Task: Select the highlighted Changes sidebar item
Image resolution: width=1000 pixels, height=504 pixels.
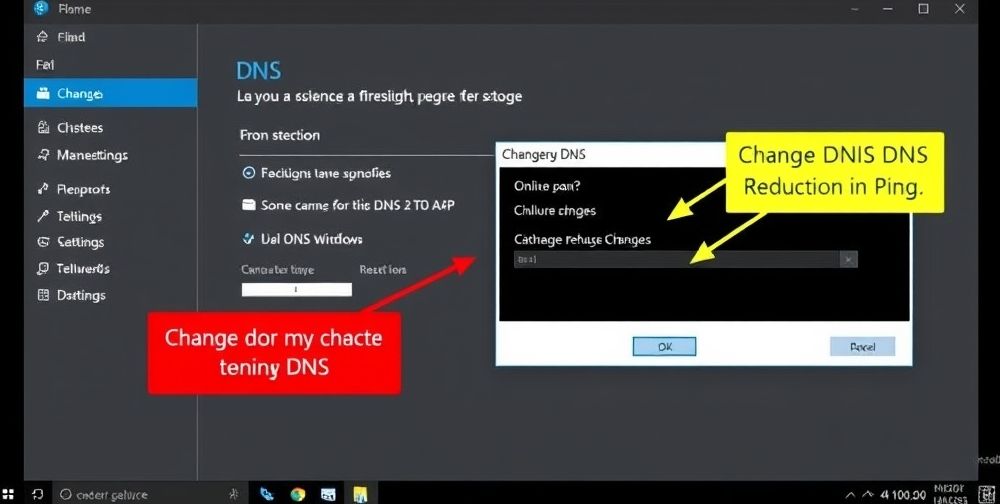Action: [x=110, y=93]
